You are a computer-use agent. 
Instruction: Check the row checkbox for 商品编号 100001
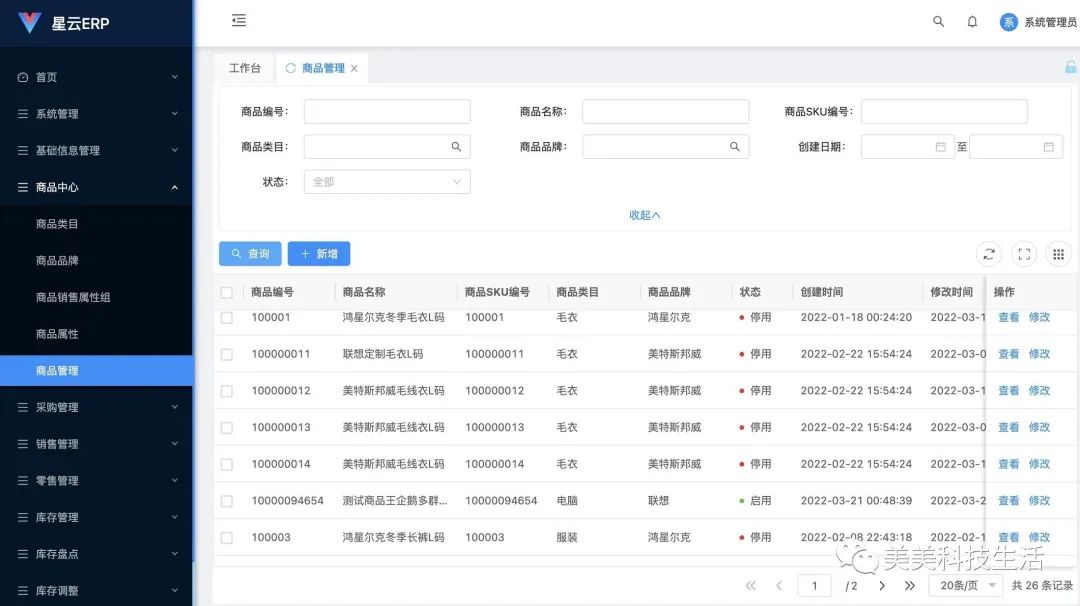click(225, 317)
